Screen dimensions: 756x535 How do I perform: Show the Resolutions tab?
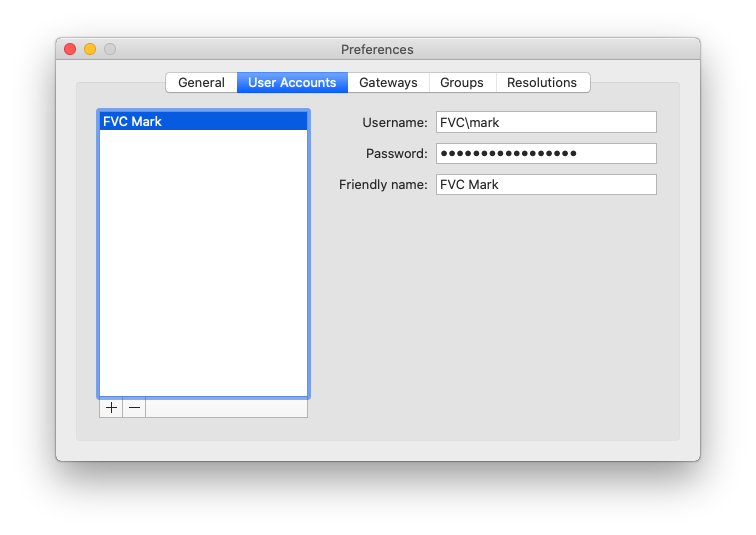[542, 82]
